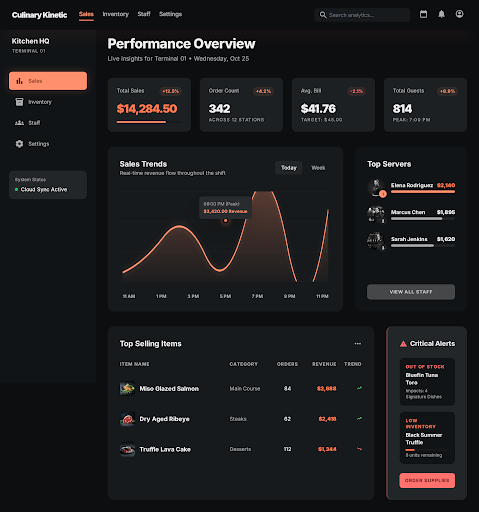Select Staff in the sidebar

click(x=48, y=123)
